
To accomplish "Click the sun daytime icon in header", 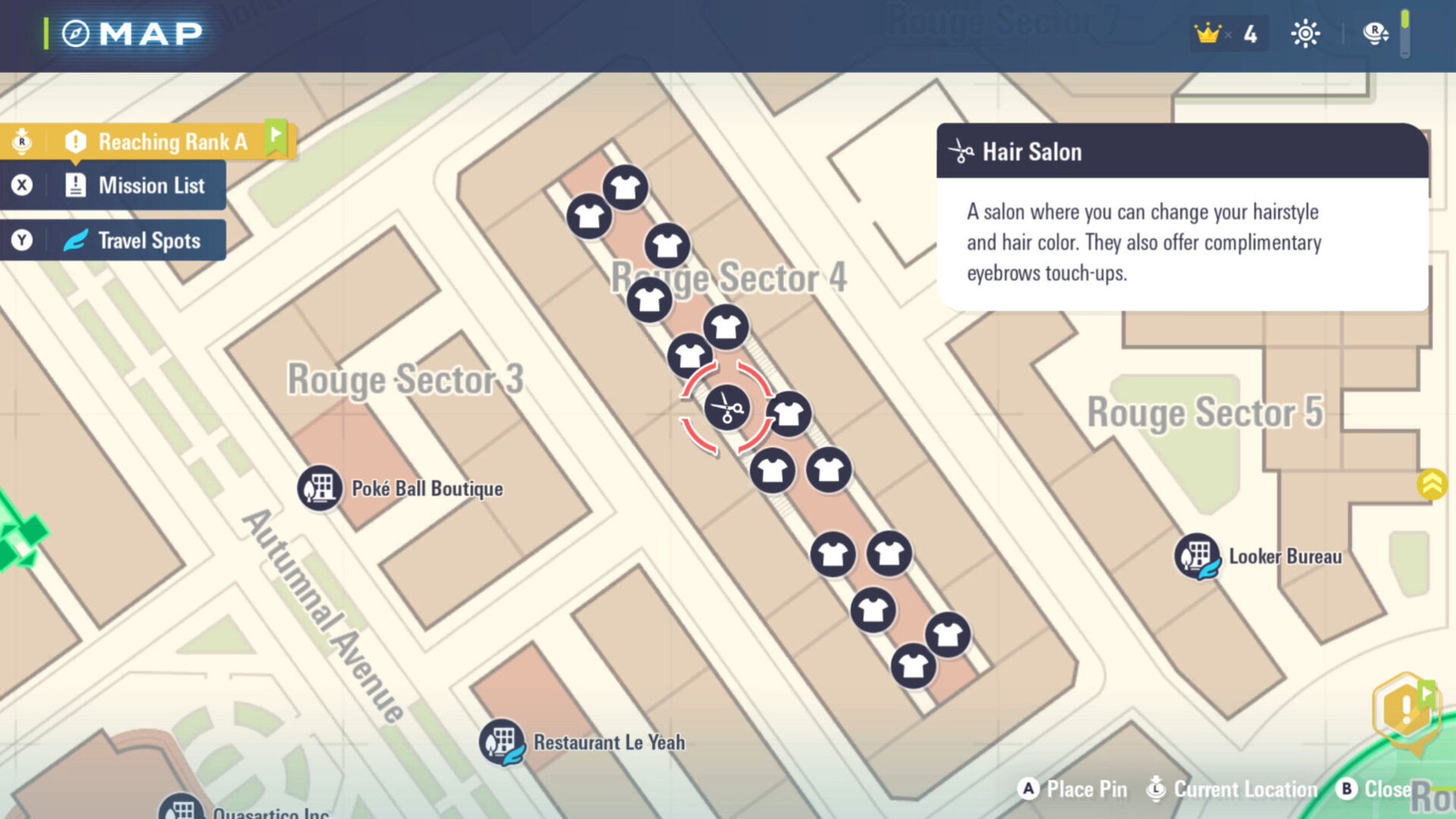I will (x=1305, y=33).
